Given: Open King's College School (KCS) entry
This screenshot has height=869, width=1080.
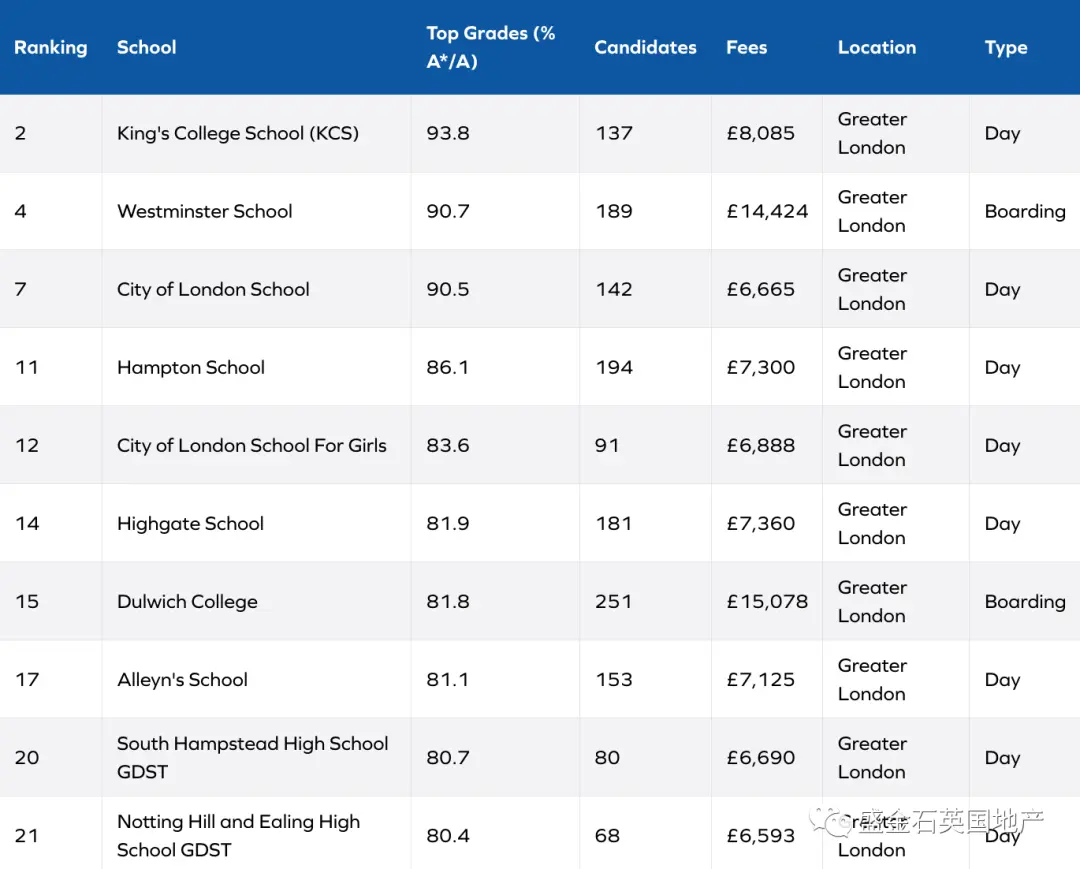Looking at the screenshot, I should coord(238,133).
